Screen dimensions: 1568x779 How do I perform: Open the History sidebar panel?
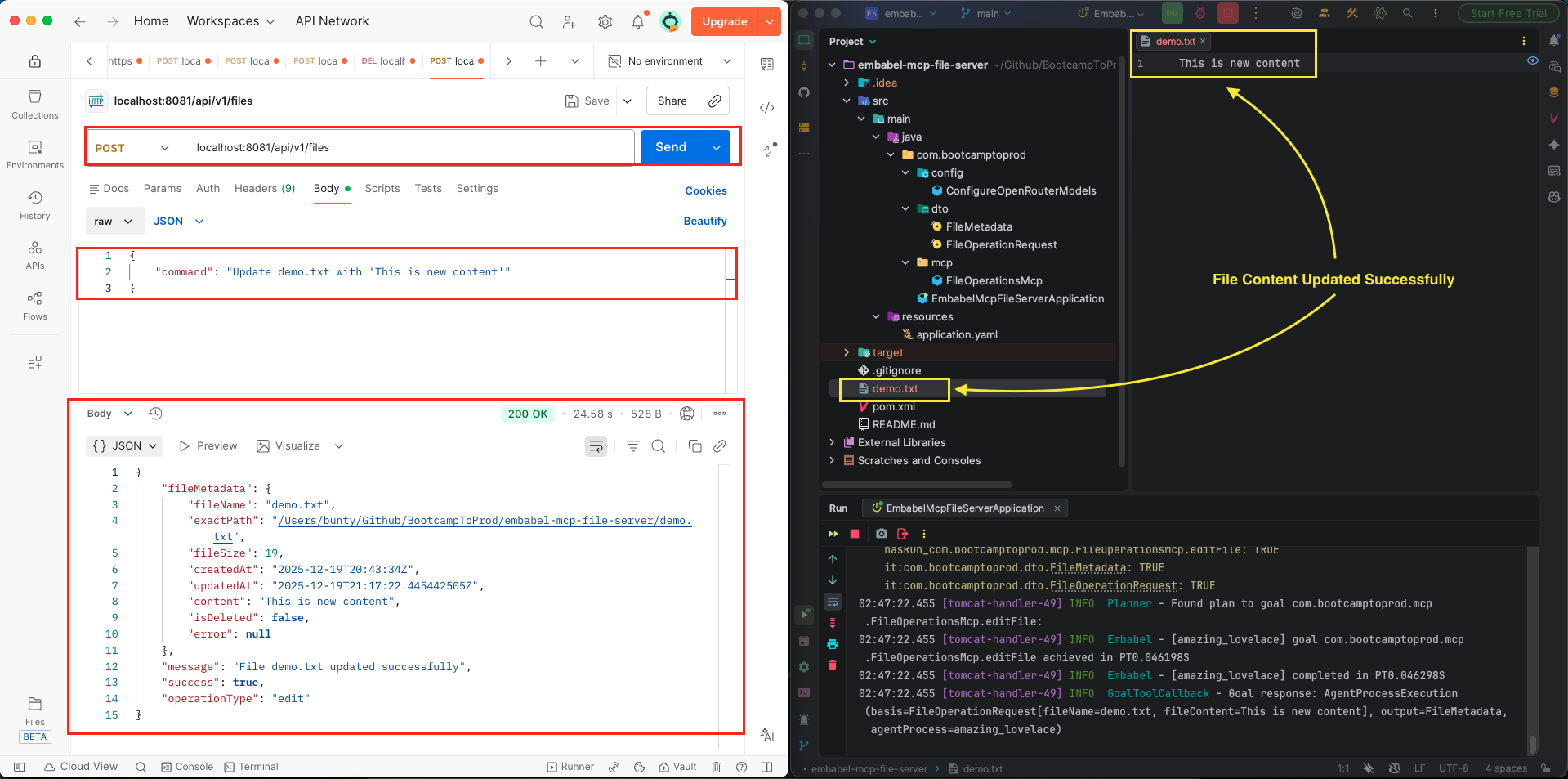(x=35, y=205)
